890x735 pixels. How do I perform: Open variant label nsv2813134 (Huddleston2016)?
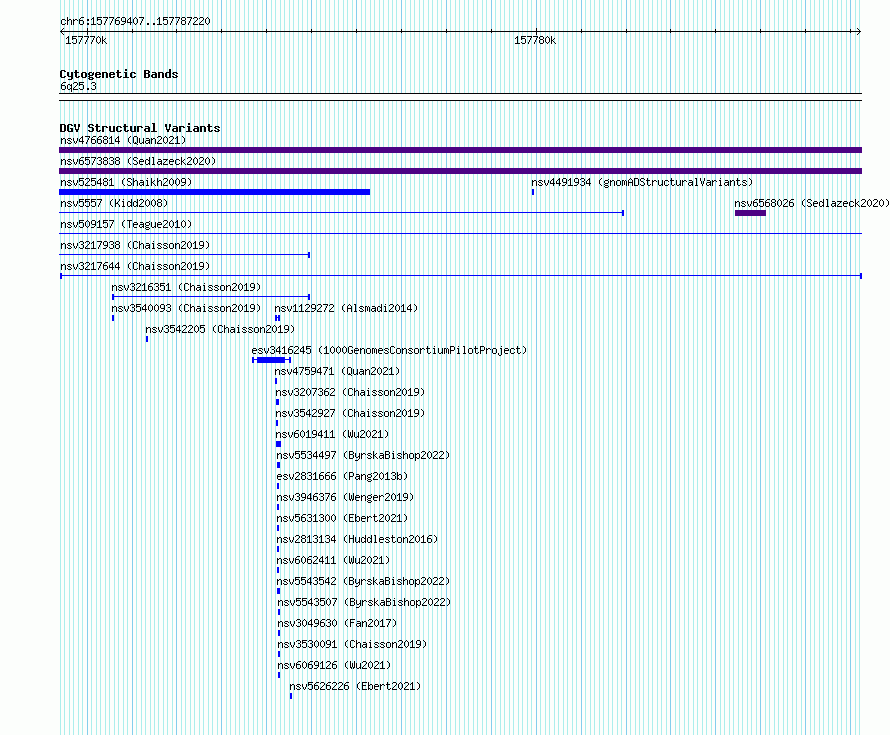pos(357,539)
